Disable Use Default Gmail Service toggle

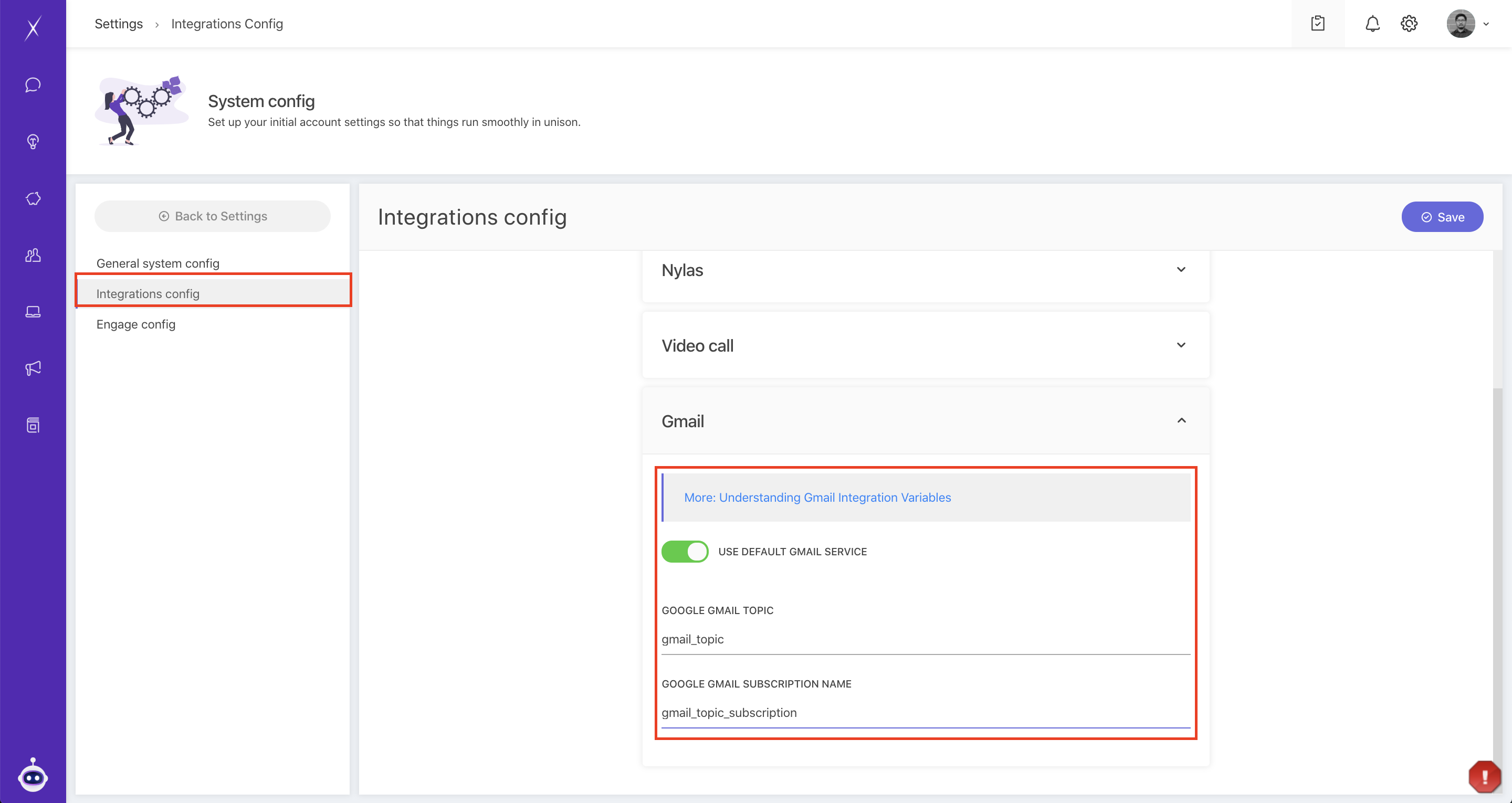click(685, 552)
